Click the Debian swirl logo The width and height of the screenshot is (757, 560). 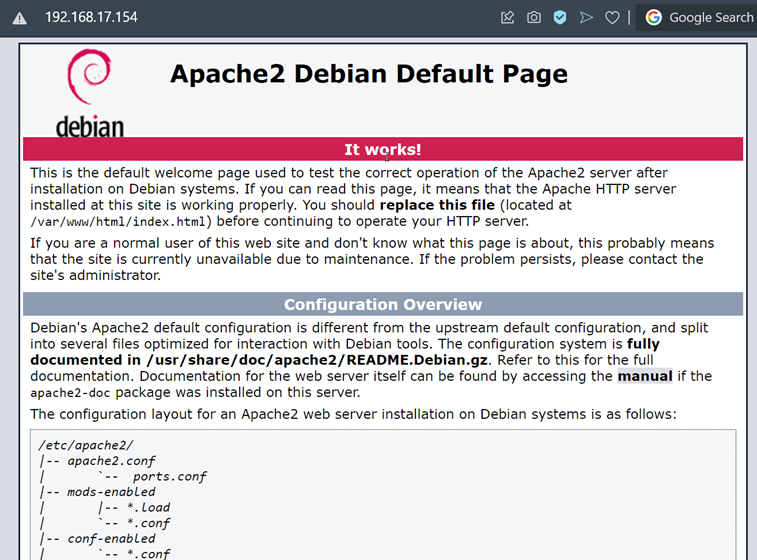88,82
